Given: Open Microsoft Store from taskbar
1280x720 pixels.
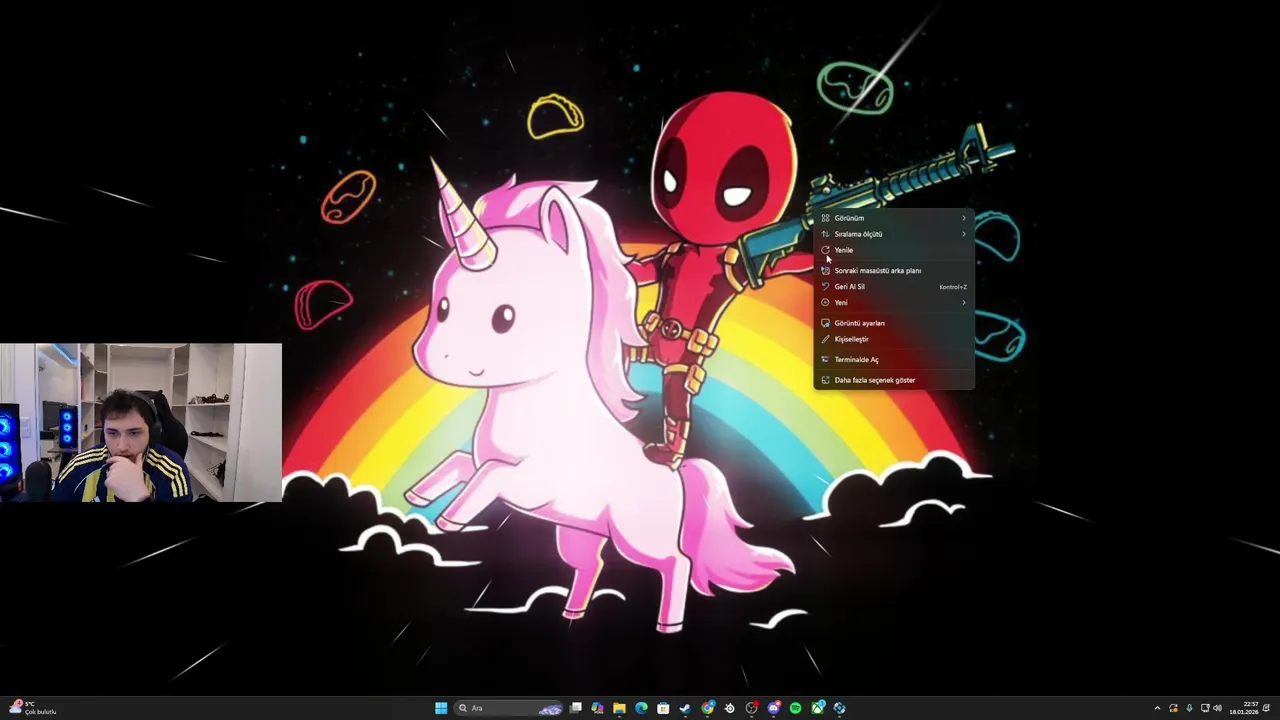Looking at the screenshot, I should tap(663, 708).
